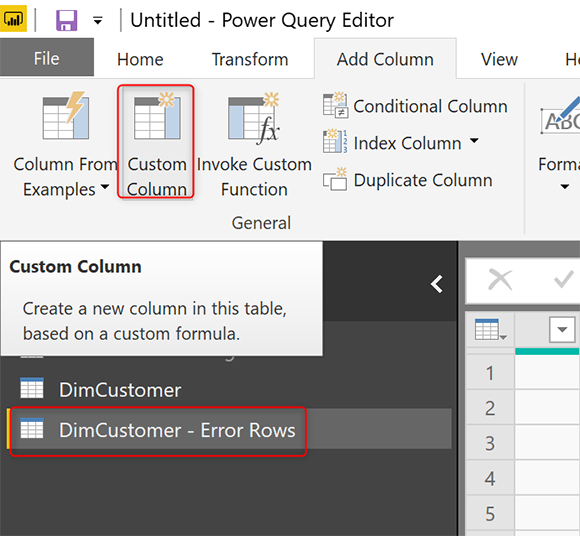580x536 pixels.
Task: Click the Format text icon
Action: (560, 115)
